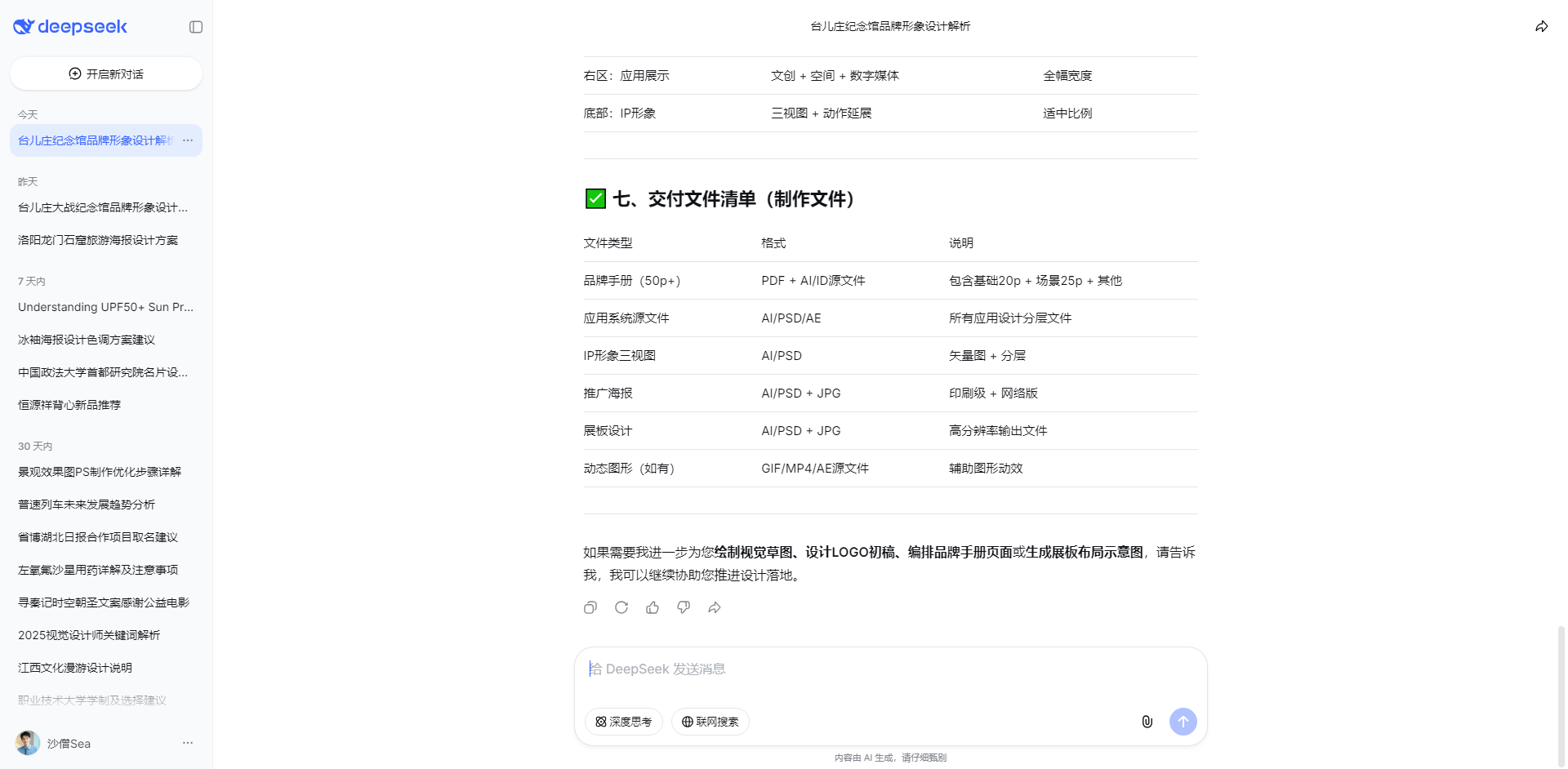This screenshot has height=769, width=1568.
Task: Select the 三视图 + 动作延展 cell
Action: tap(822, 113)
